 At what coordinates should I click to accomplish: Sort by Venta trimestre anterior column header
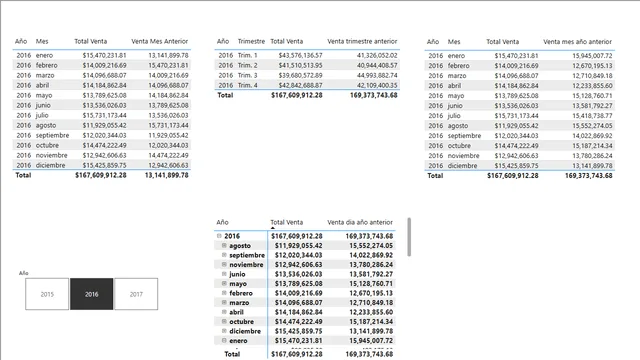pyautogui.click(x=362, y=41)
